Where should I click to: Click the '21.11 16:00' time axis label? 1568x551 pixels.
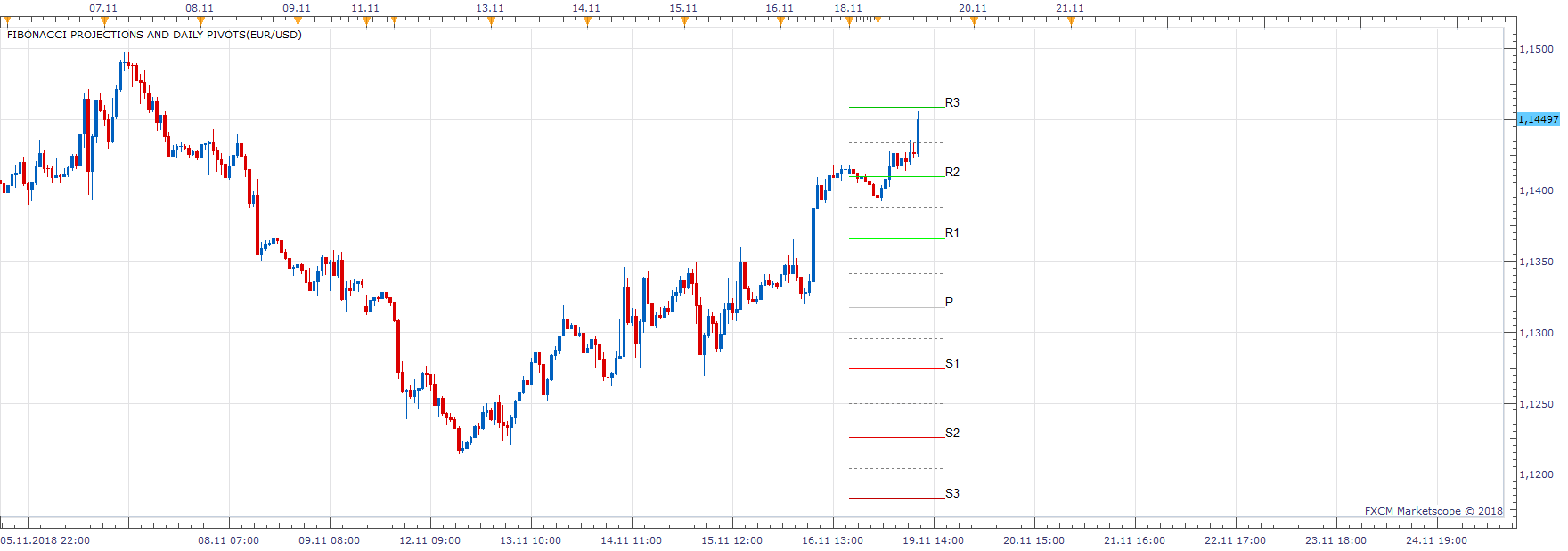(1135, 540)
